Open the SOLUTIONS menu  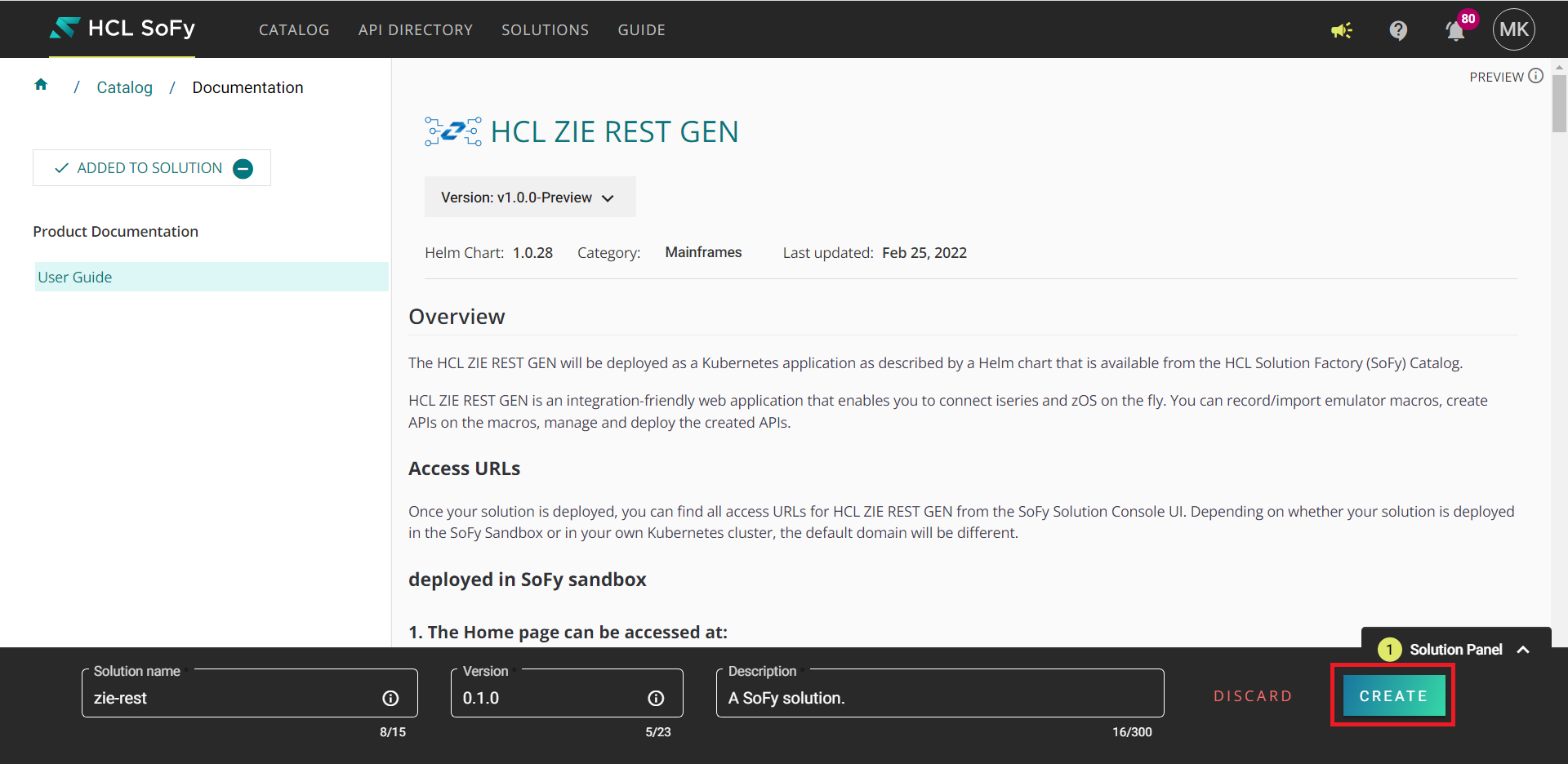[545, 30]
